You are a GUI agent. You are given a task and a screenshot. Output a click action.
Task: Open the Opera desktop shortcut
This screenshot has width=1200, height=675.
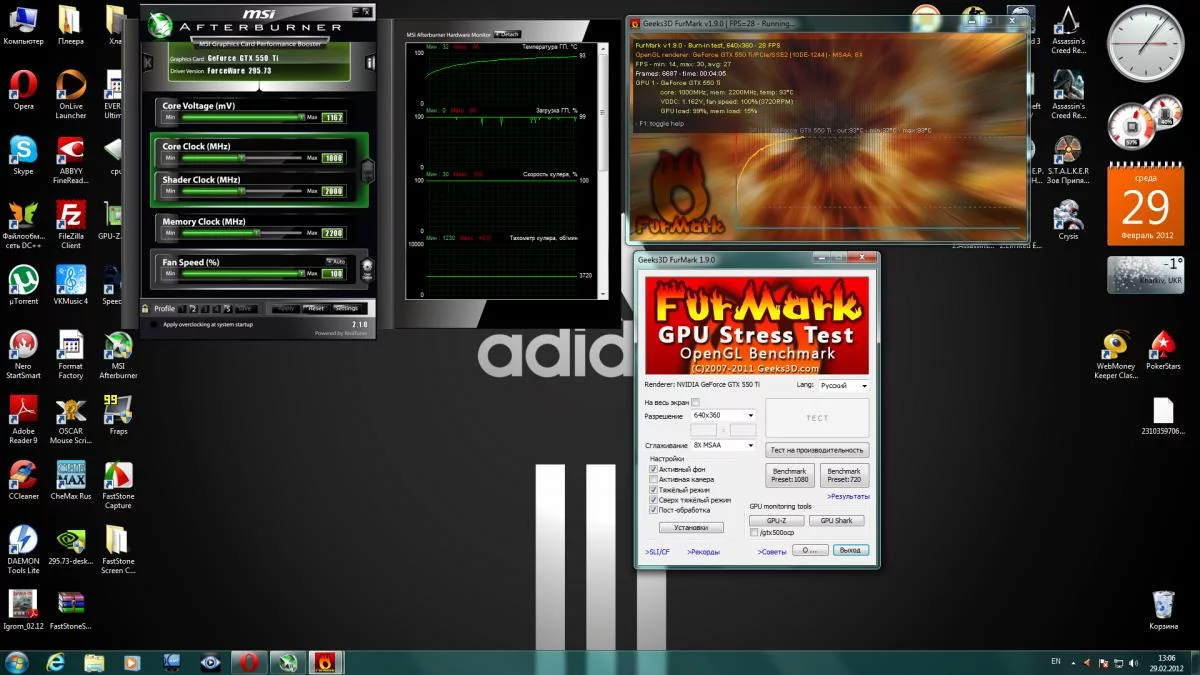[x=23, y=90]
